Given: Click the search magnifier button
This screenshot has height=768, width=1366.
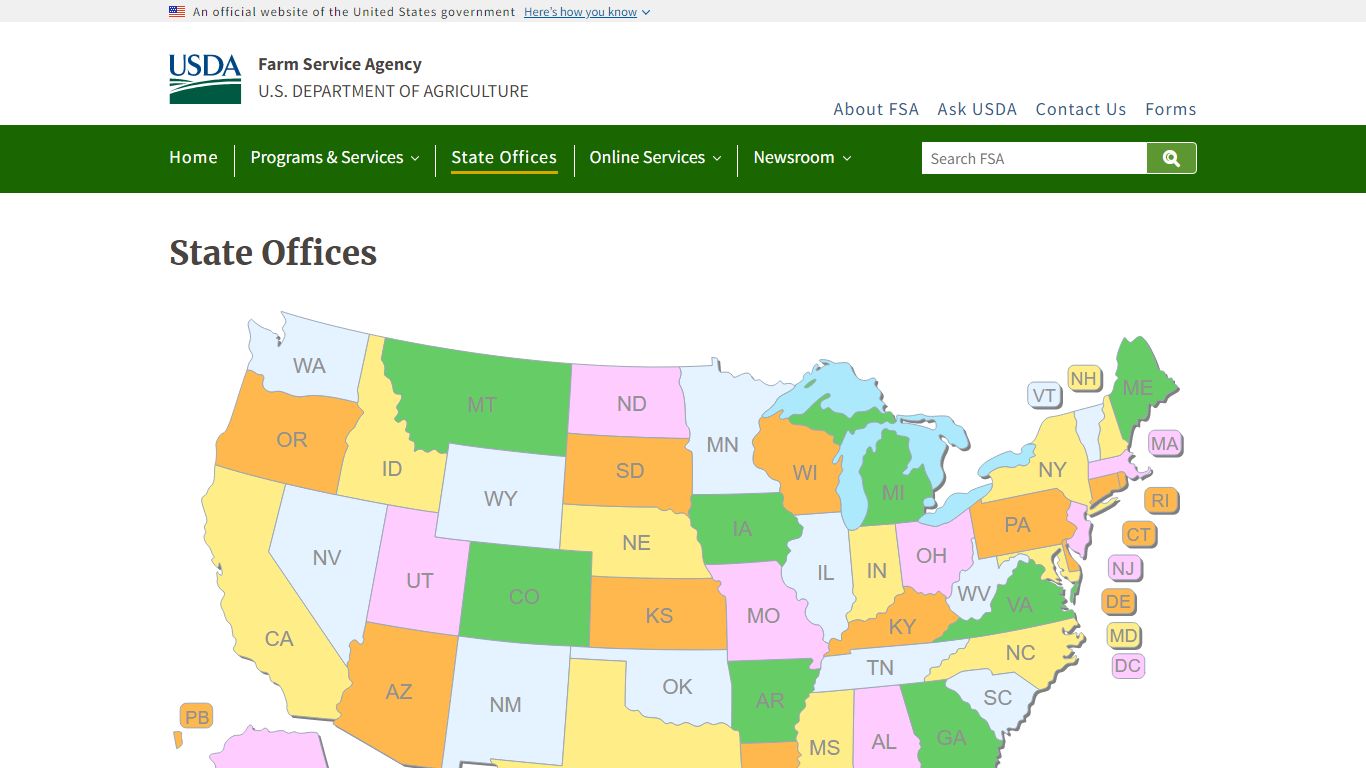Looking at the screenshot, I should pos(1171,158).
